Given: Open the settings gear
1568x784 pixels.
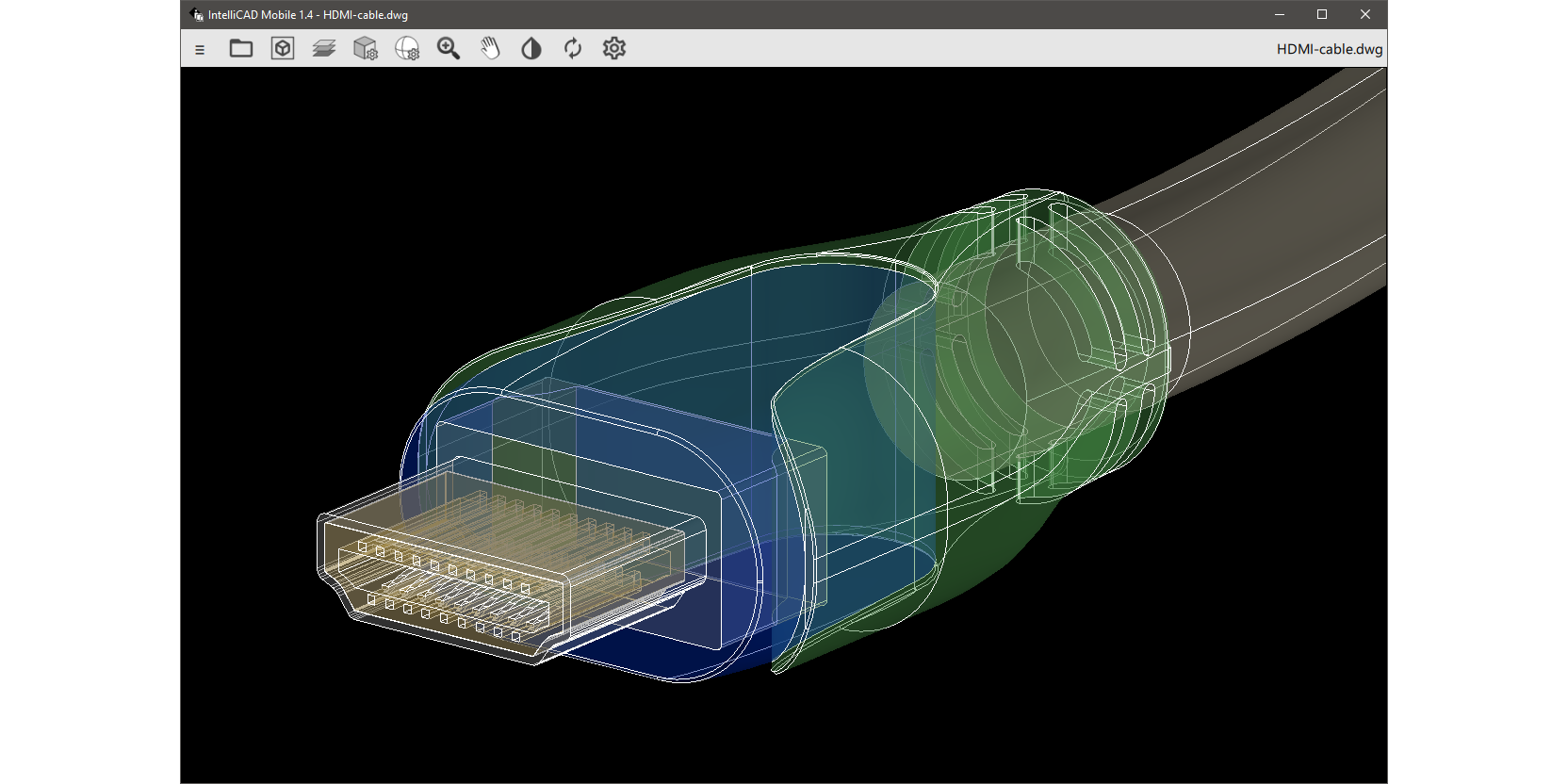Looking at the screenshot, I should [x=614, y=48].
